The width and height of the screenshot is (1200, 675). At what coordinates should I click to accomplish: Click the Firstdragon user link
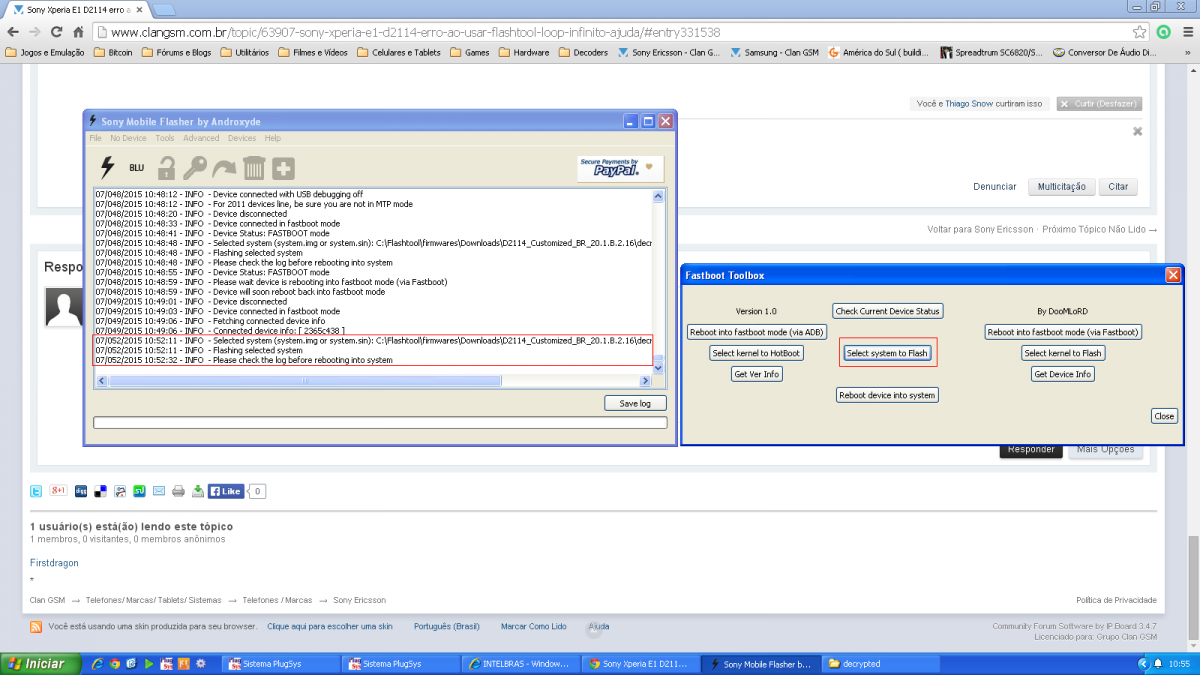[x=55, y=563]
